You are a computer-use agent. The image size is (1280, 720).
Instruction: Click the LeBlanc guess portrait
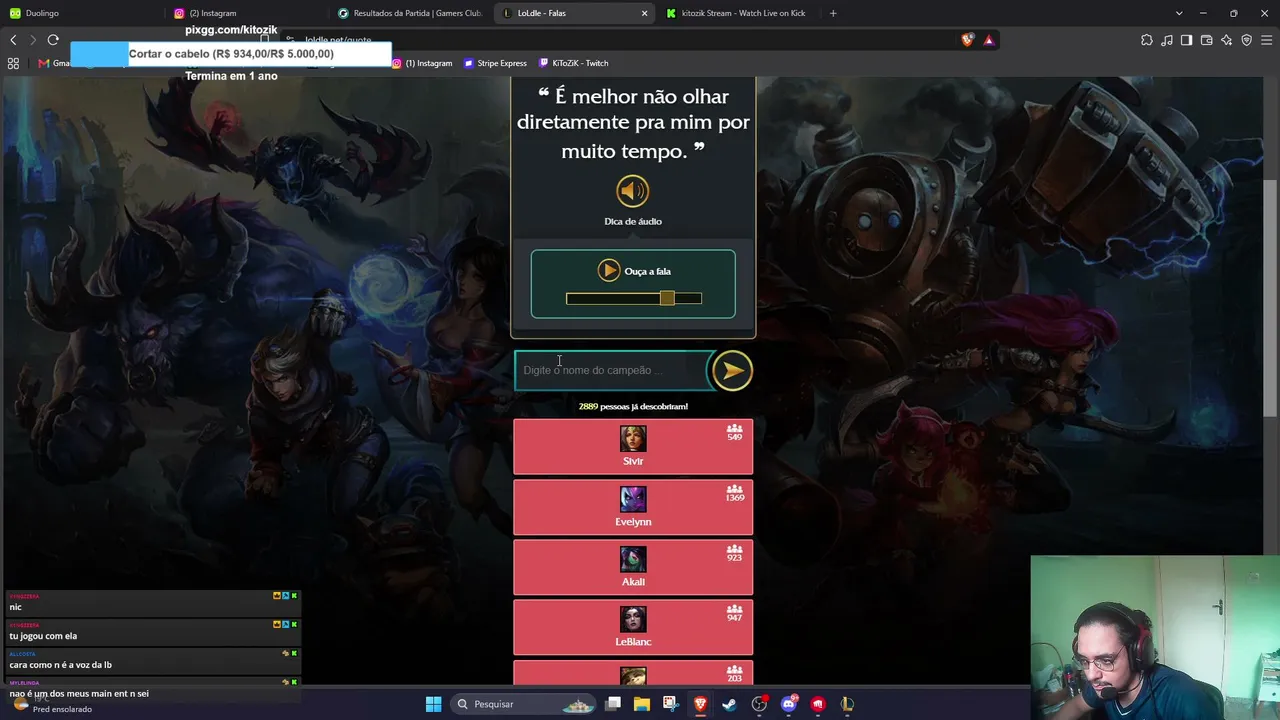tap(633, 619)
